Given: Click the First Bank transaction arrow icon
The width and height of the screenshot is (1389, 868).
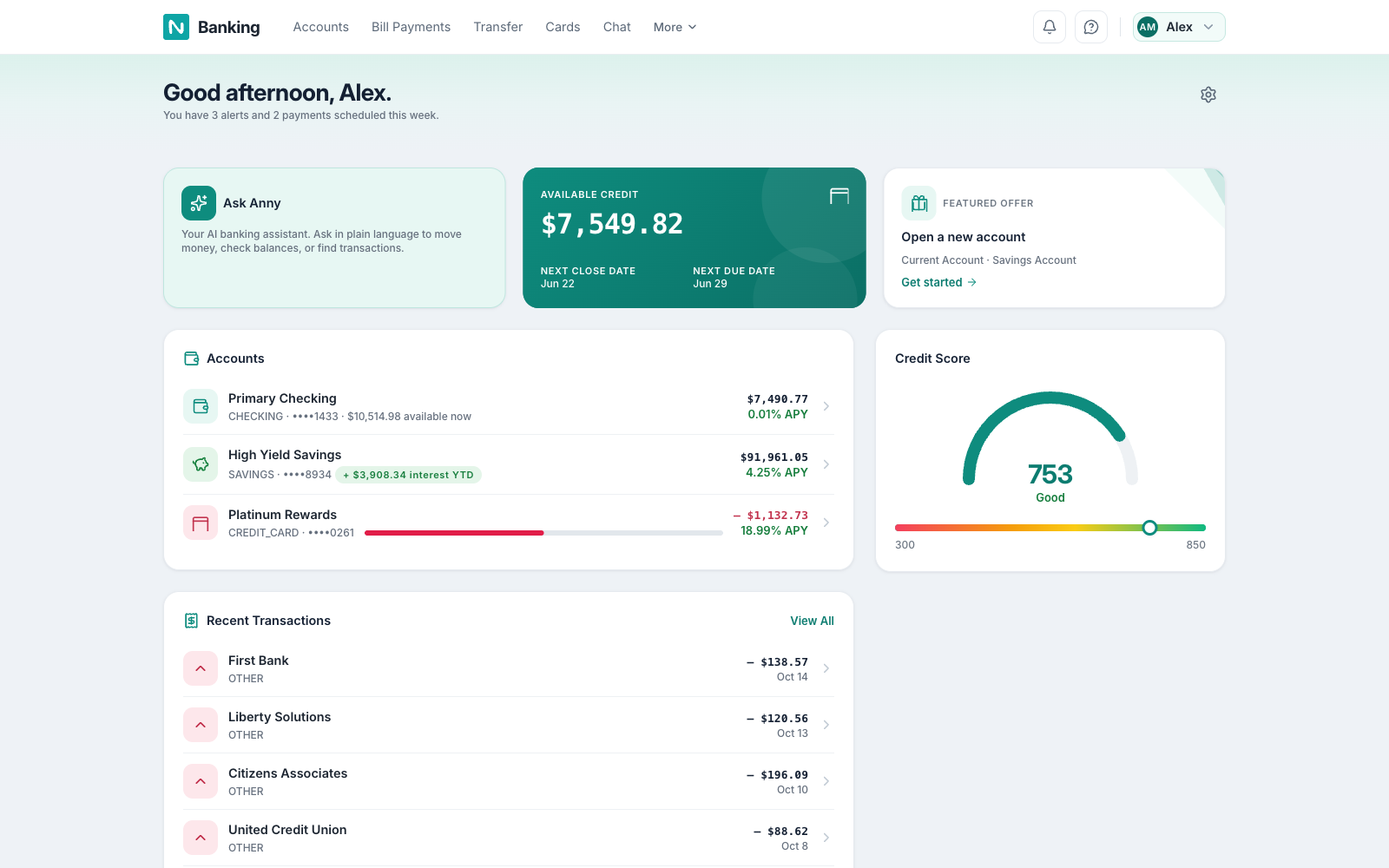Looking at the screenshot, I should click(x=201, y=668).
